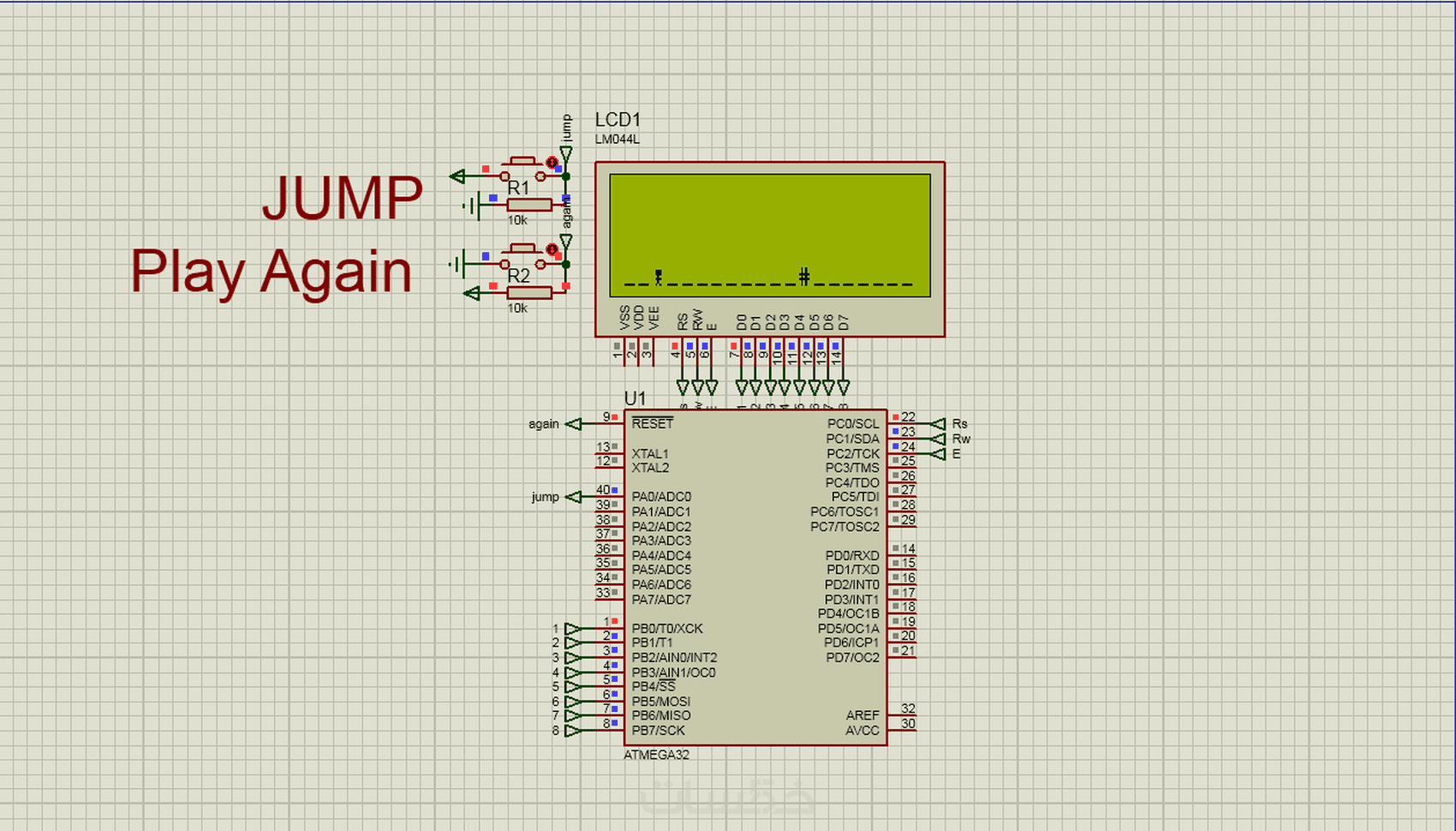Click the PC7/TOSC2 pin label
The image size is (1456, 831).
pos(845,527)
